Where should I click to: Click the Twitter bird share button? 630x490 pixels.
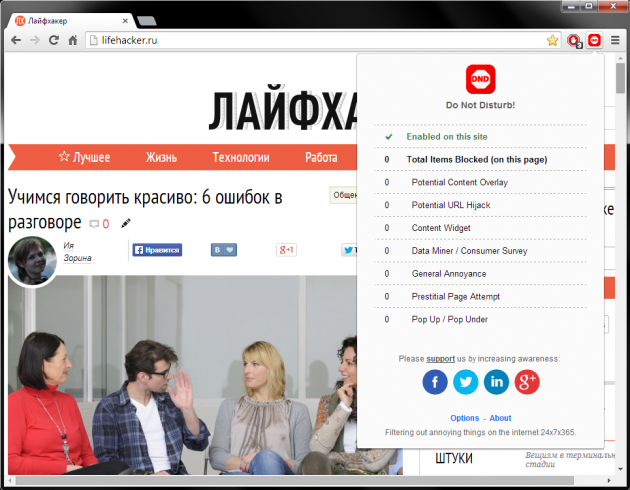(x=349, y=250)
